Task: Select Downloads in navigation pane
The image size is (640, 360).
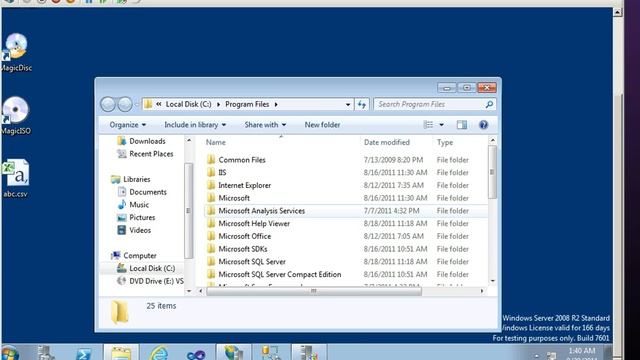Action: pos(141,141)
